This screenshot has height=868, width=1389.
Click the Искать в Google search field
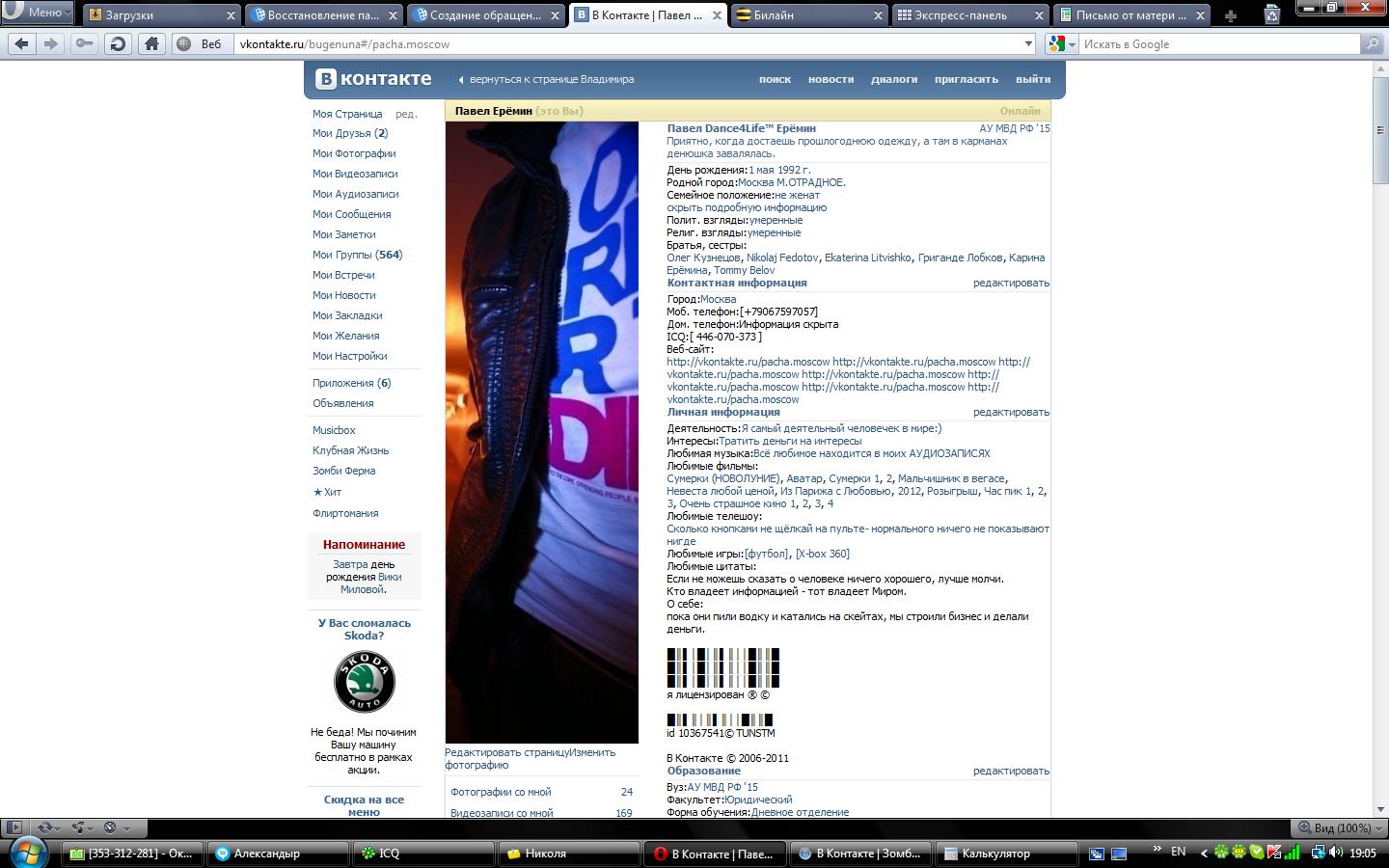click(1219, 43)
